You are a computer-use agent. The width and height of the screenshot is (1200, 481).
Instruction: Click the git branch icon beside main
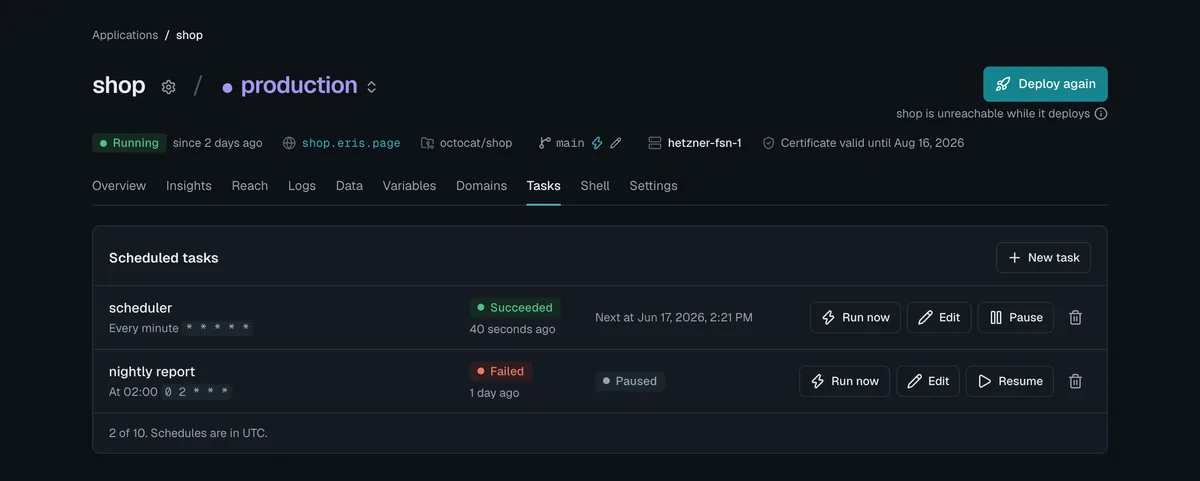point(545,143)
